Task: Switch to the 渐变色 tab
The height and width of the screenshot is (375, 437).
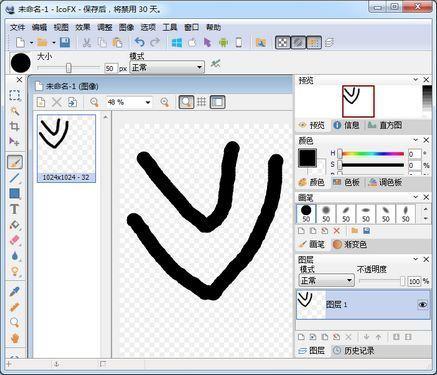Action: tap(350, 244)
